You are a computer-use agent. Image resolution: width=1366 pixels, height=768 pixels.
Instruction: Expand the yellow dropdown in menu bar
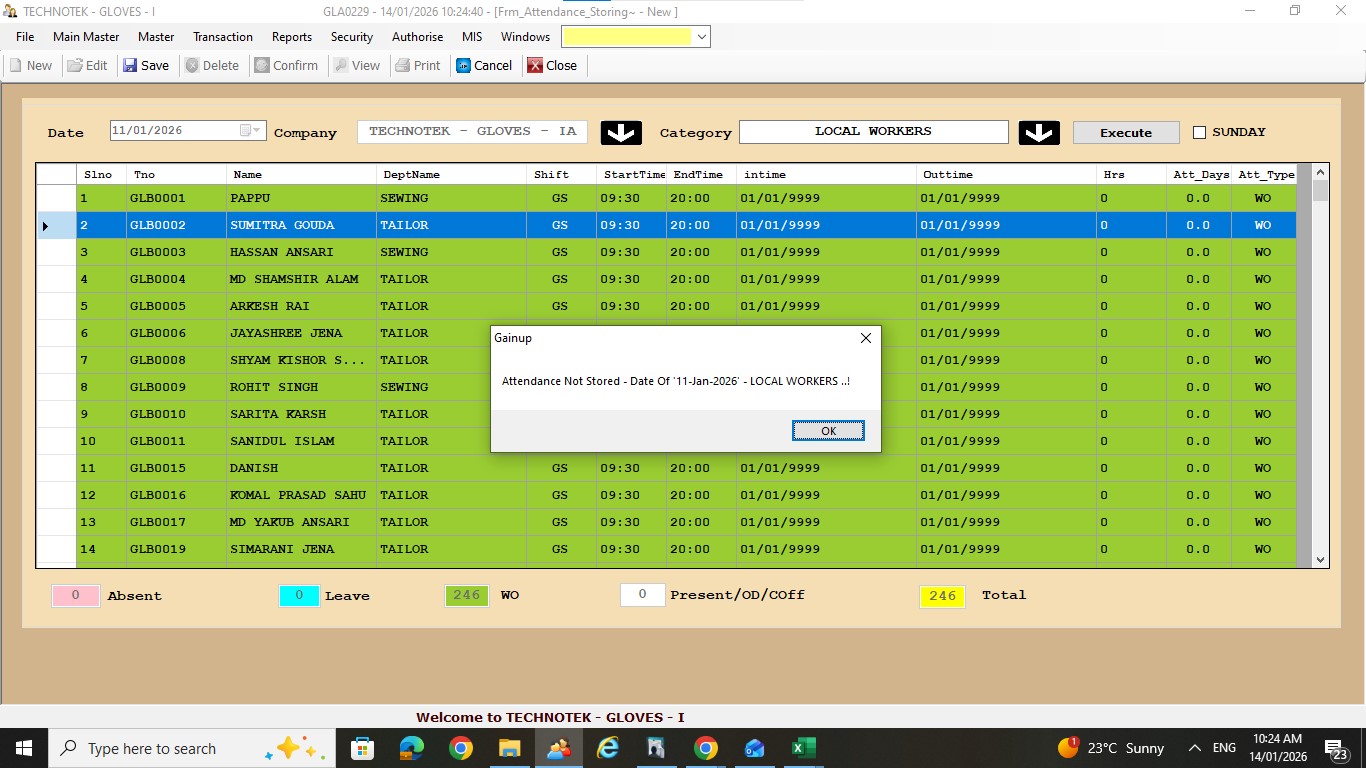(702, 37)
